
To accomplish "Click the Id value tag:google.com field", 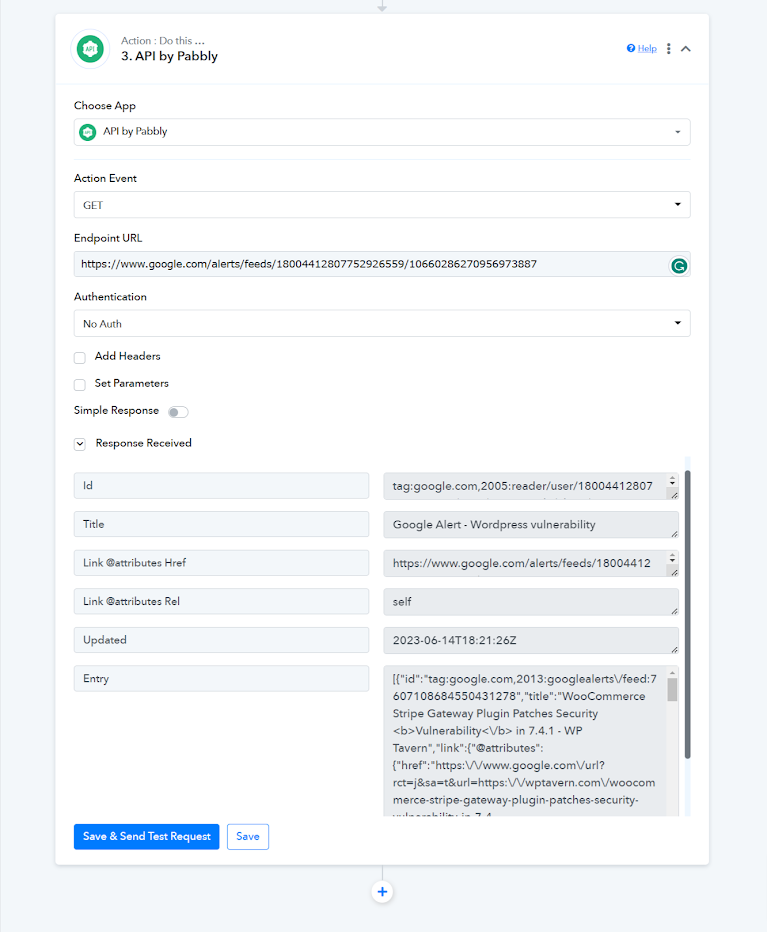I will pos(531,486).
